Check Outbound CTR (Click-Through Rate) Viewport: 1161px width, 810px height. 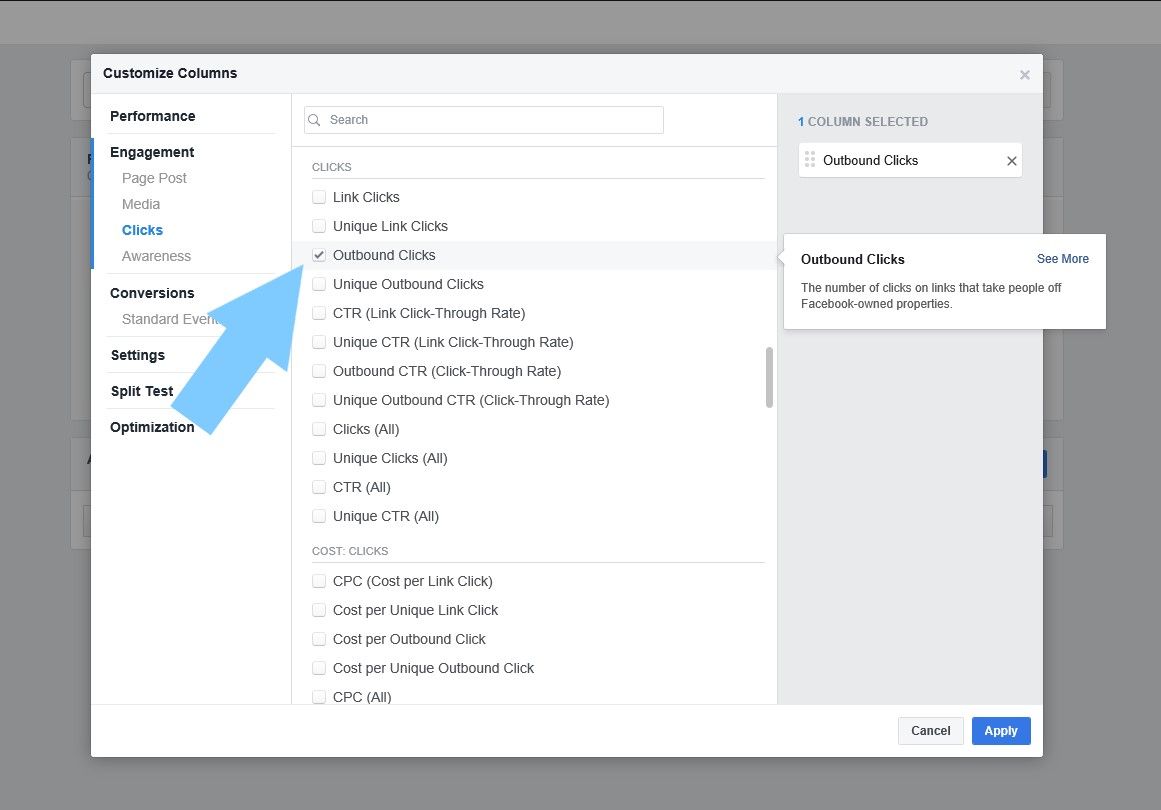[x=319, y=371]
